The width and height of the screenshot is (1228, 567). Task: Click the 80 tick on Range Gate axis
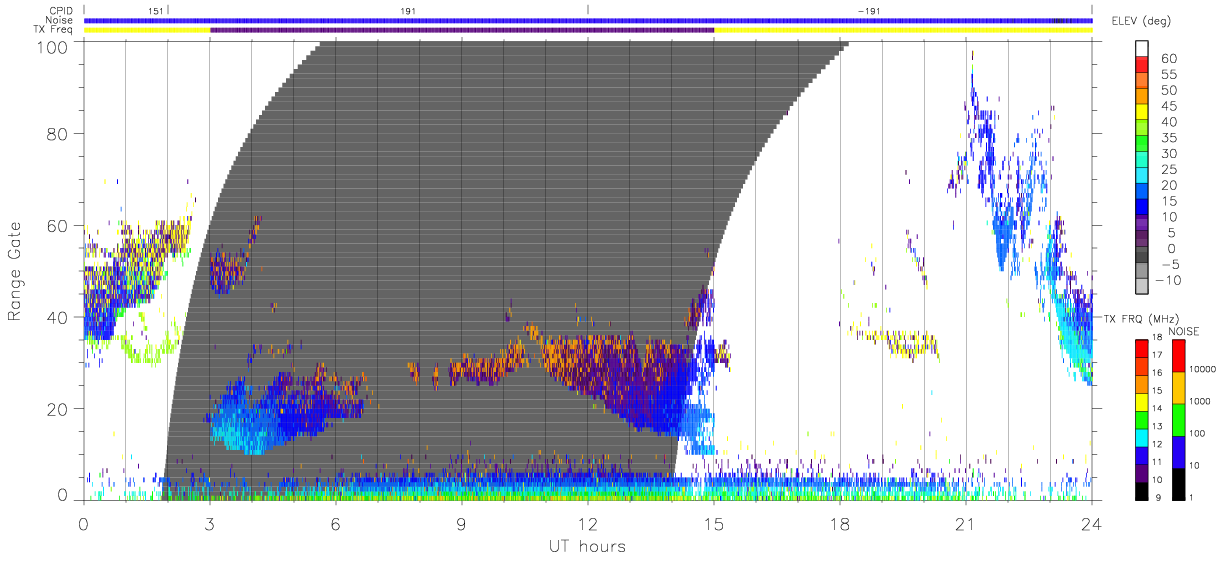click(57, 133)
